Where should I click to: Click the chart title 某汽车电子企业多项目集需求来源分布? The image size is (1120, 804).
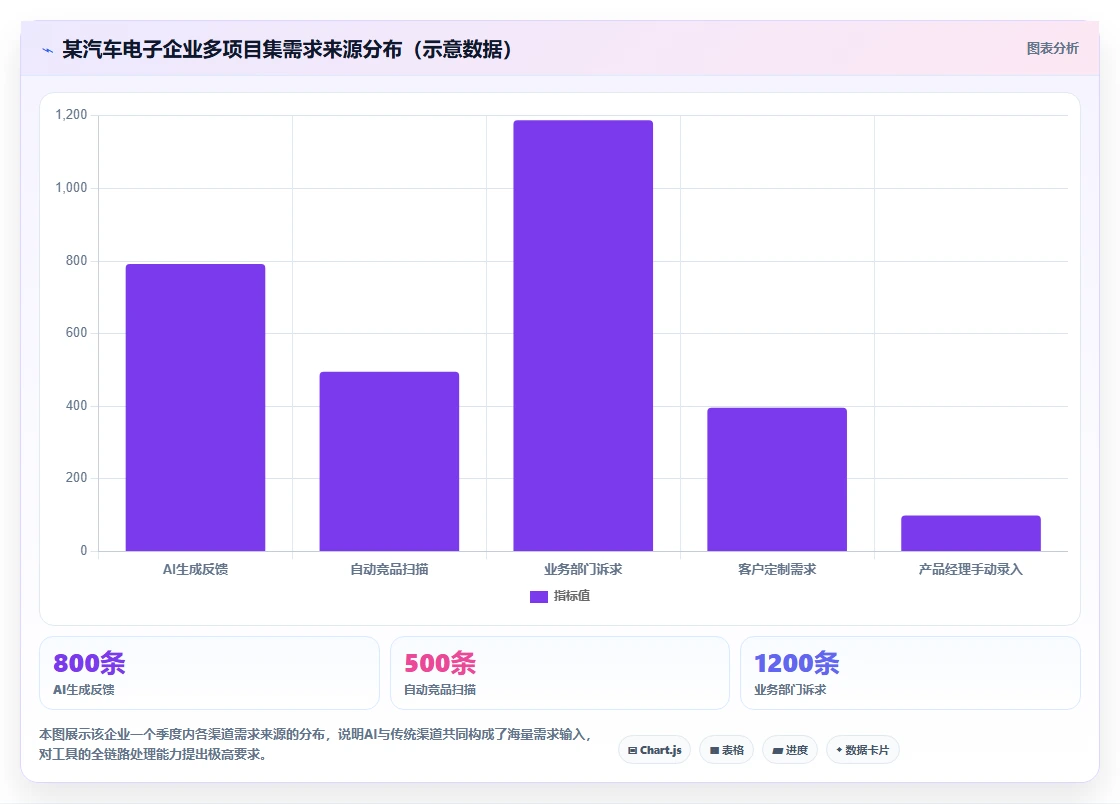pyautogui.click(x=287, y=49)
